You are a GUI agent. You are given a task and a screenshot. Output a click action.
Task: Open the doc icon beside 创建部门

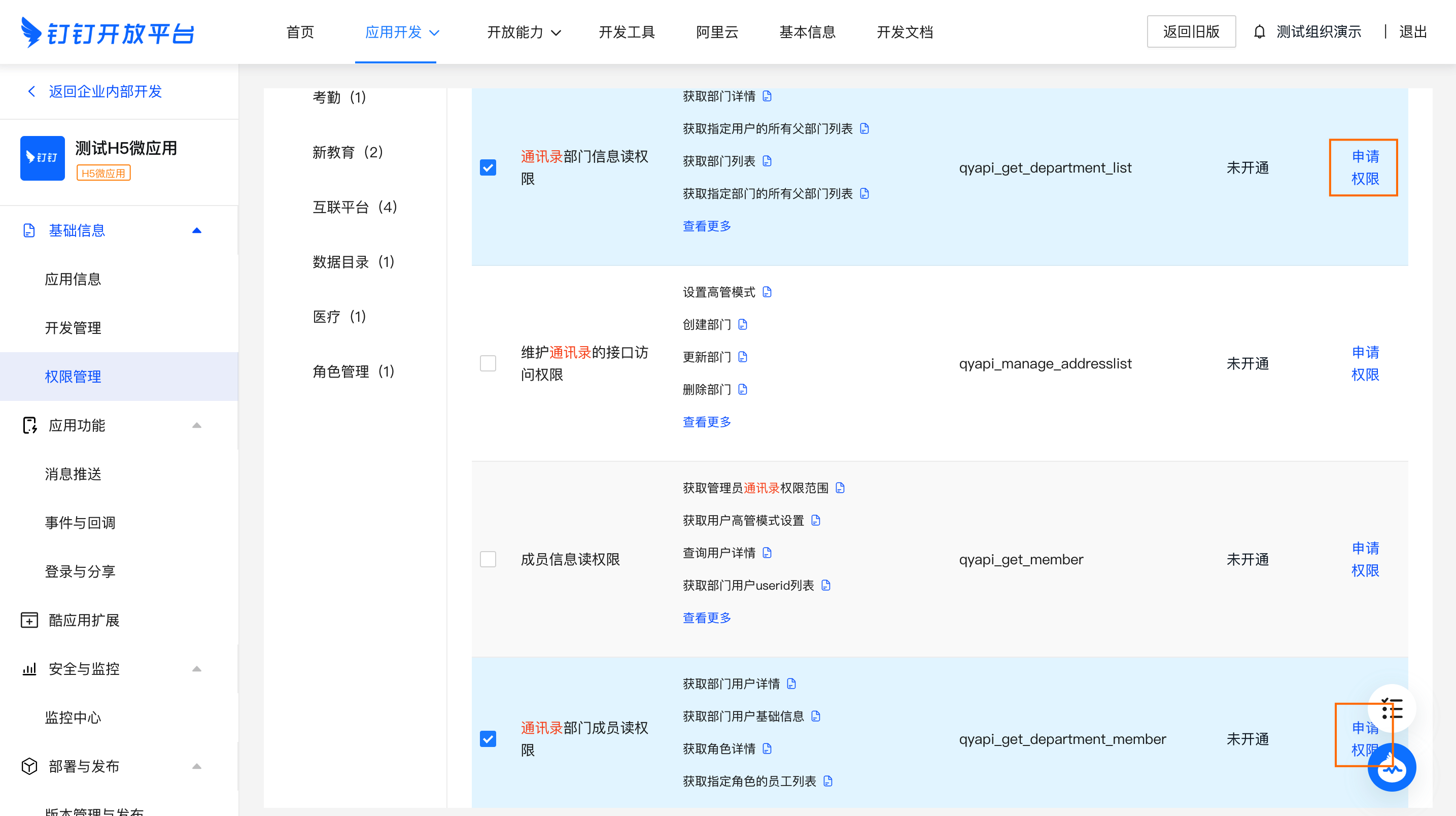(x=743, y=325)
